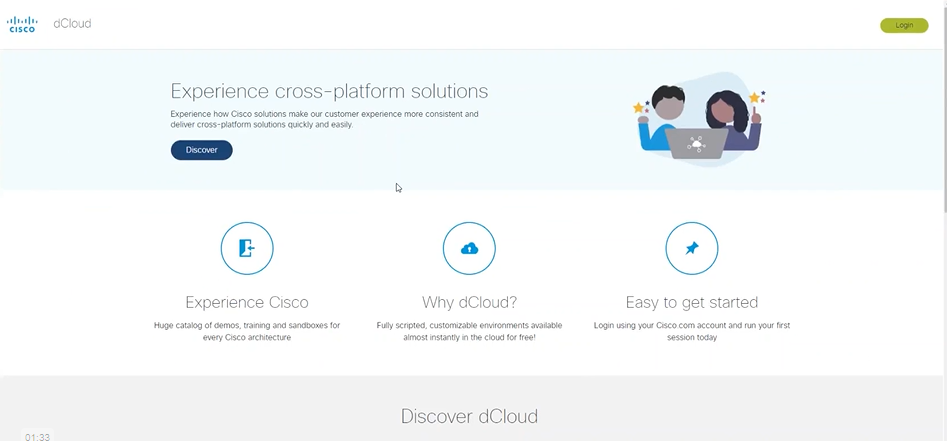Click the Discover dCloud section heading
The height and width of the screenshot is (441, 947).
click(x=469, y=416)
